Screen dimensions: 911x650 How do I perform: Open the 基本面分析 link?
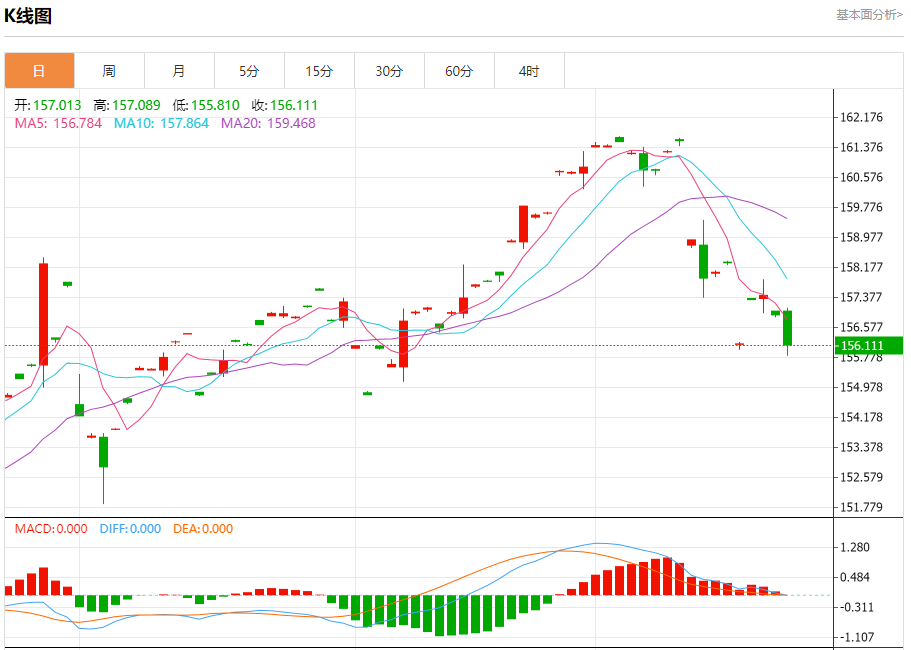click(x=868, y=15)
